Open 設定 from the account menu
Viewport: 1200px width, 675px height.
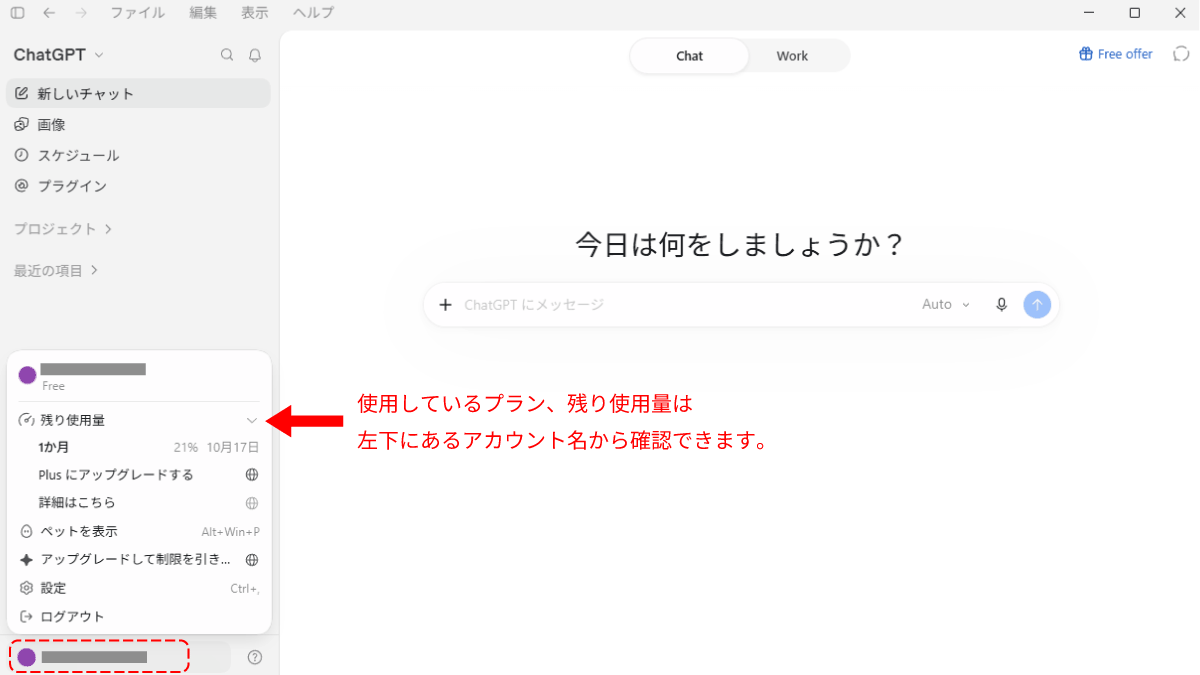139,588
